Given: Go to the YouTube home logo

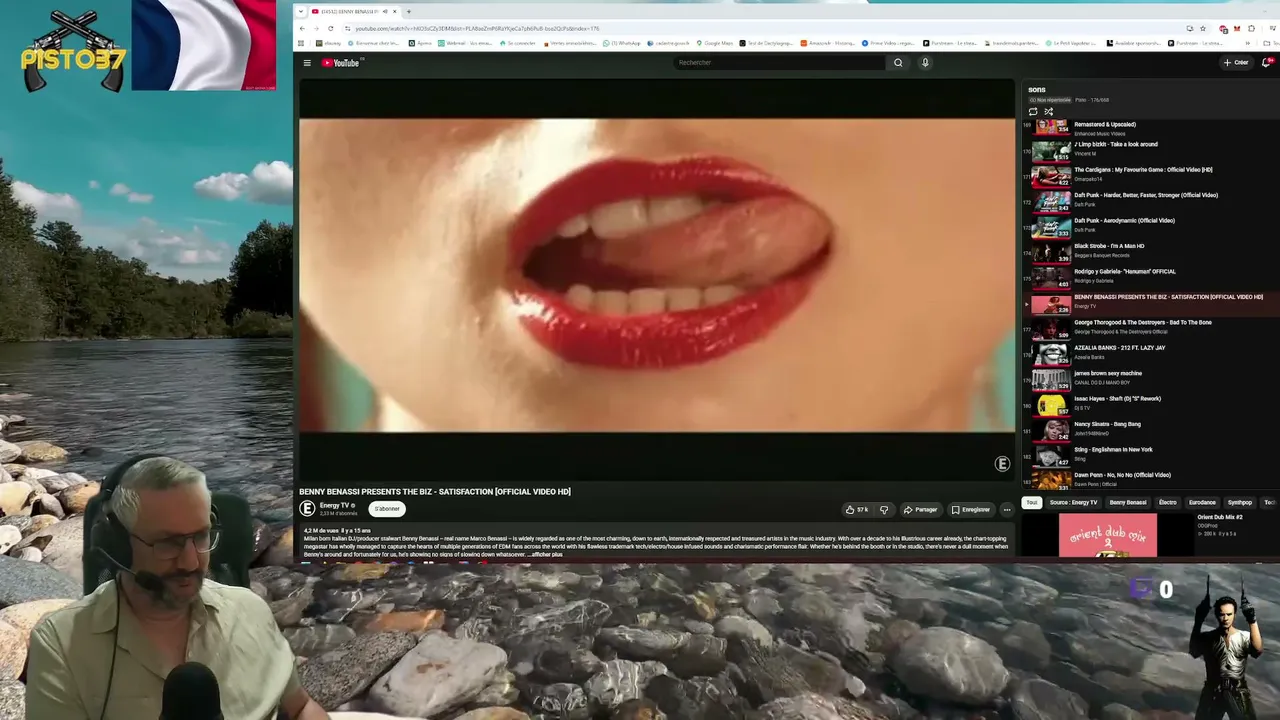Looking at the screenshot, I should point(341,63).
